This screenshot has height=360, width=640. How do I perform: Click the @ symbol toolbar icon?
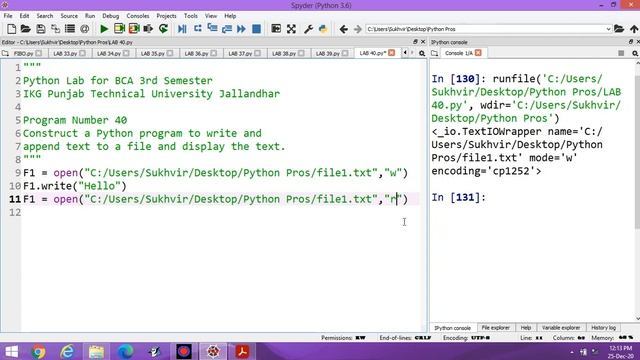click(84, 29)
